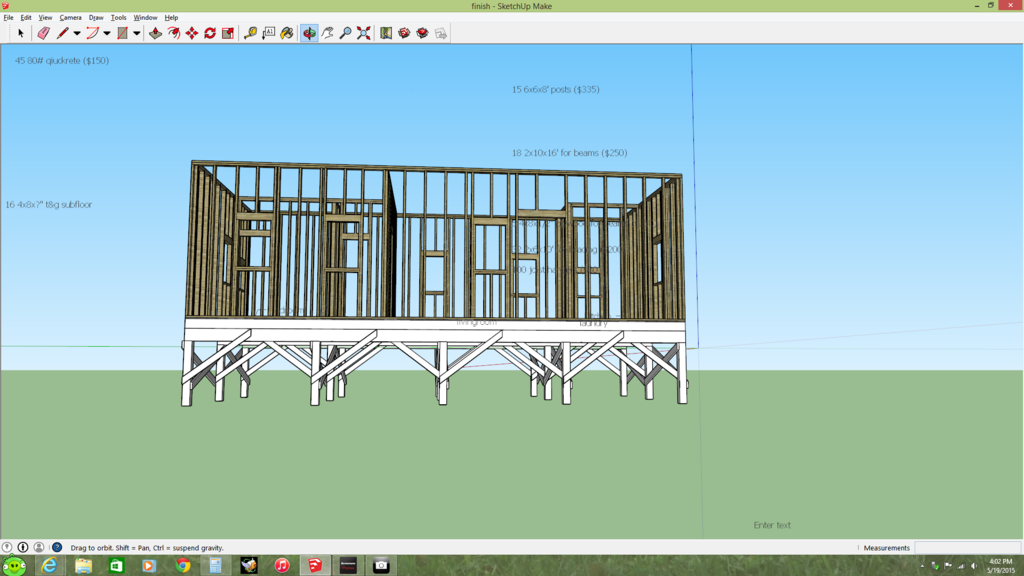Open the shape tools dropdown arrow
Image resolution: width=1024 pixels, height=576 pixels.
click(136, 33)
